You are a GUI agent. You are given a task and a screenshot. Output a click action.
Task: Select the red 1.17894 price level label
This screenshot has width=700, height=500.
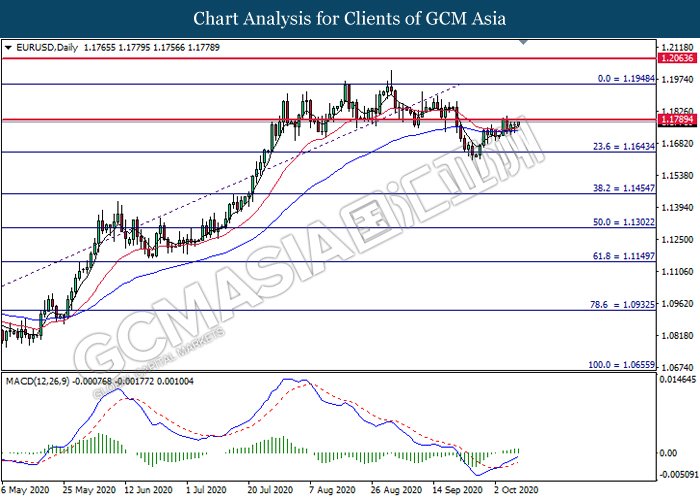677,119
